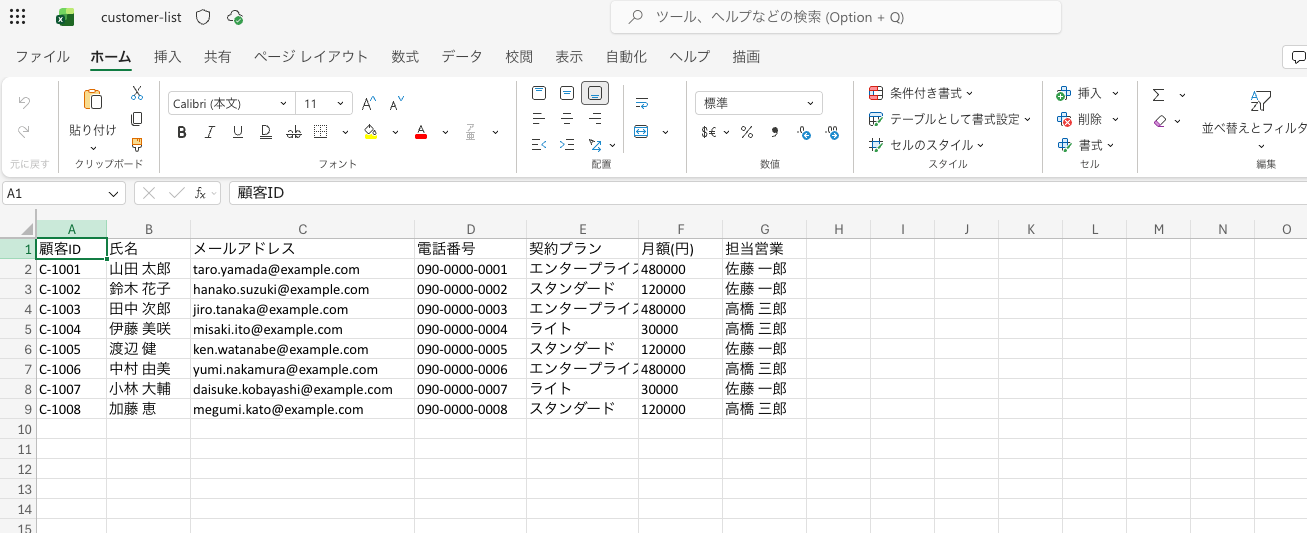Decrease the cell indent
The height and width of the screenshot is (533, 1307).
point(539,145)
